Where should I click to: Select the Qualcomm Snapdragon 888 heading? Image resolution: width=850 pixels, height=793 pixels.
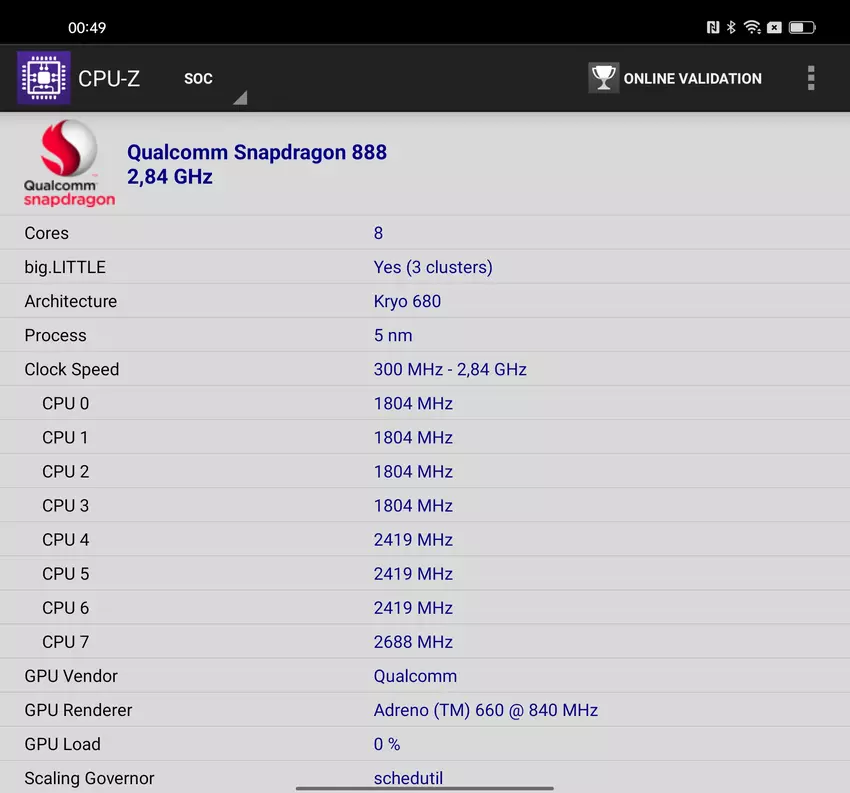(257, 152)
